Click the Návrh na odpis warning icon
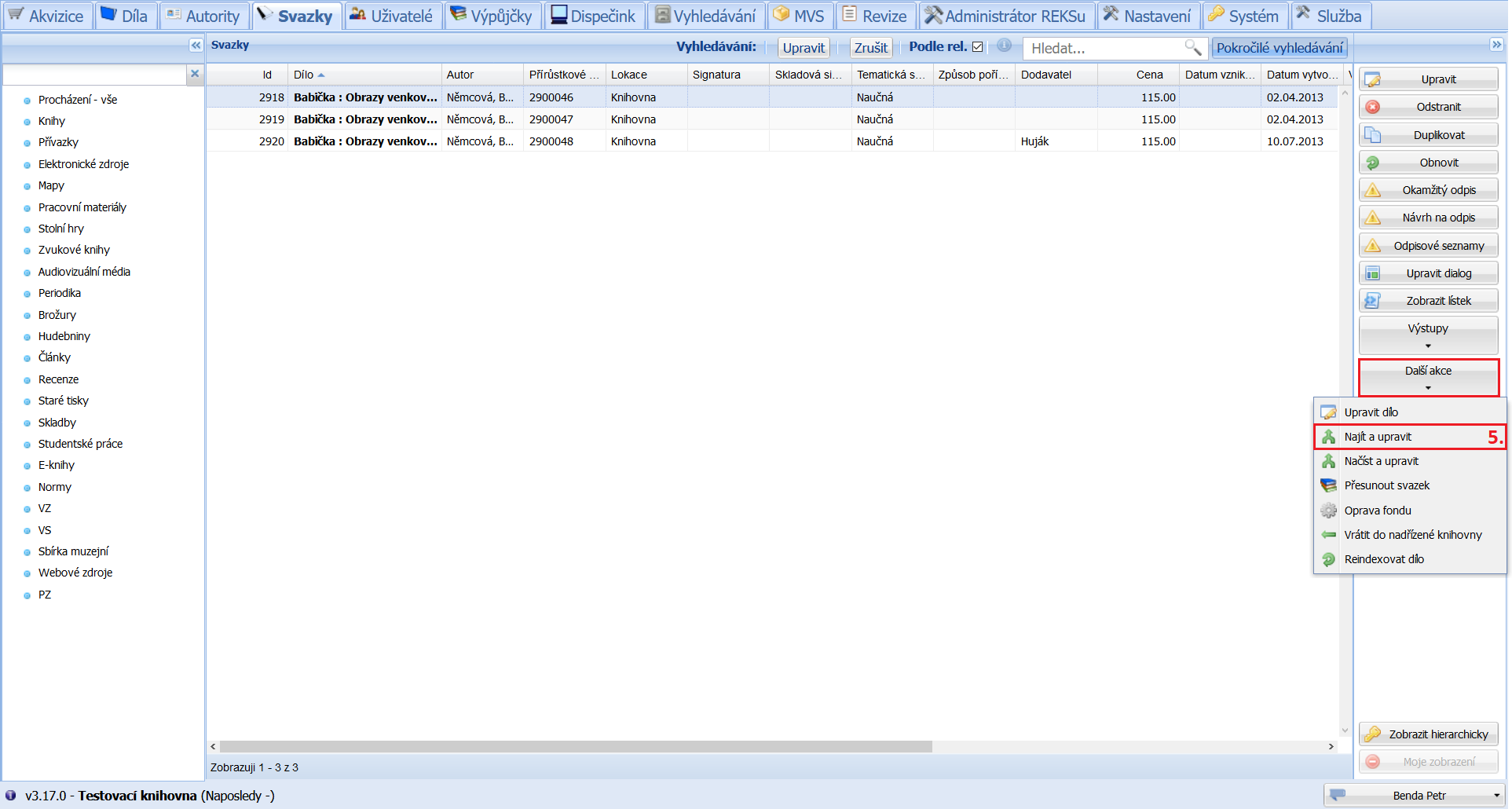This screenshot has height=809, width=1512. (1373, 218)
